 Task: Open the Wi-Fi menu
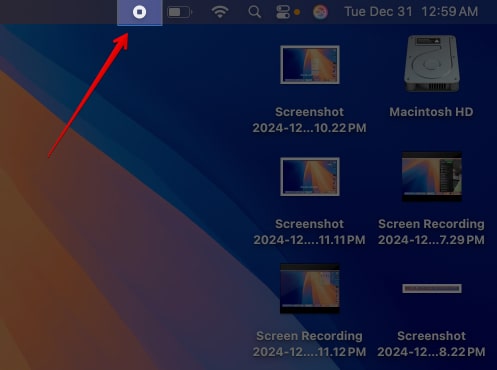(220, 12)
